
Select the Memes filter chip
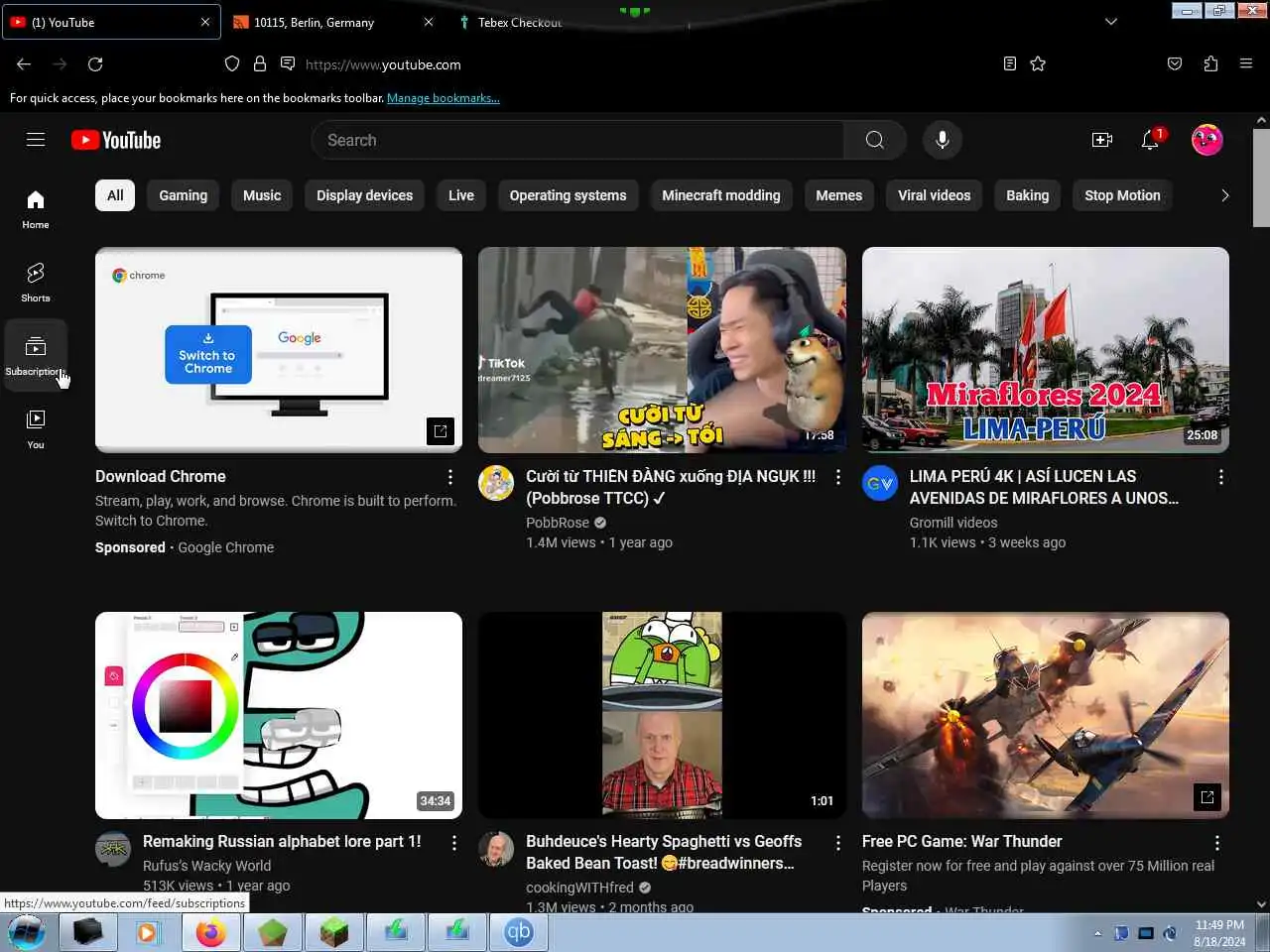[839, 195]
